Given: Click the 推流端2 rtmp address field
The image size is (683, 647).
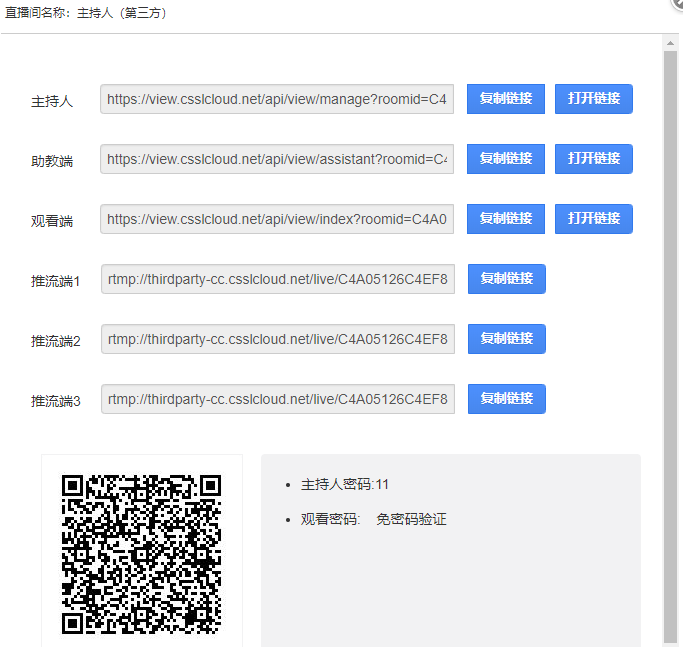Looking at the screenshot, I should [x=278, y=339].
